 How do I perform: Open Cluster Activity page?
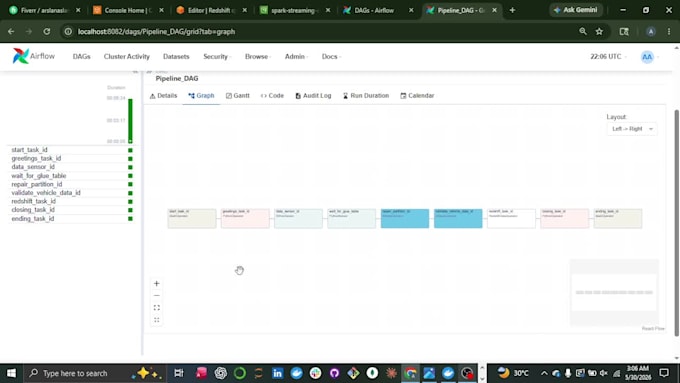click(127, 56)
